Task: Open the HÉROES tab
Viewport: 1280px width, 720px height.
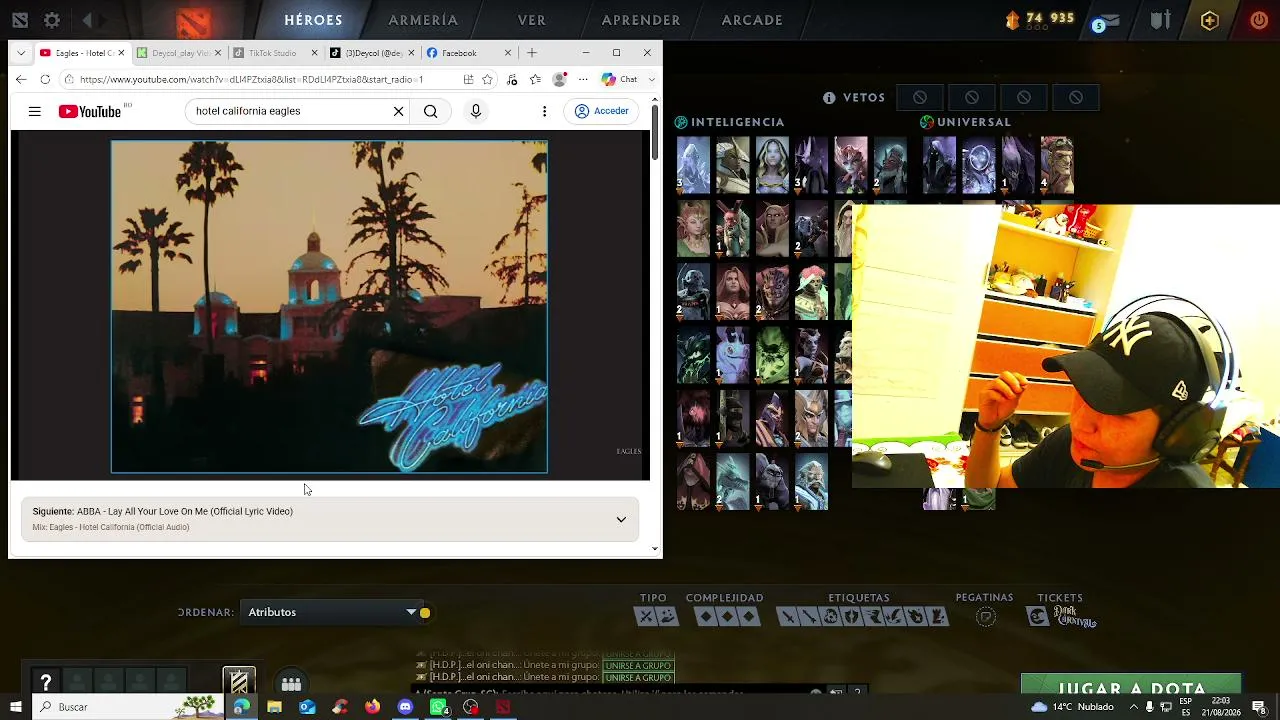Action: click(x=313, y=20)
